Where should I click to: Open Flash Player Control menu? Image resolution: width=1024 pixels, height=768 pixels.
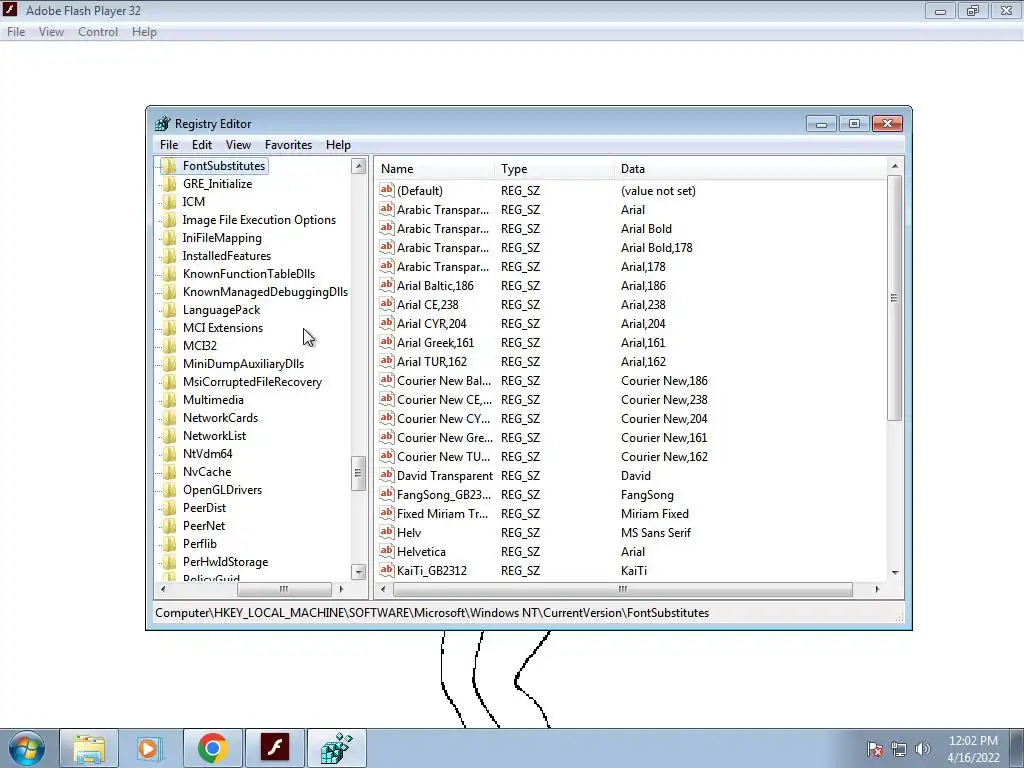click(98, 32)
